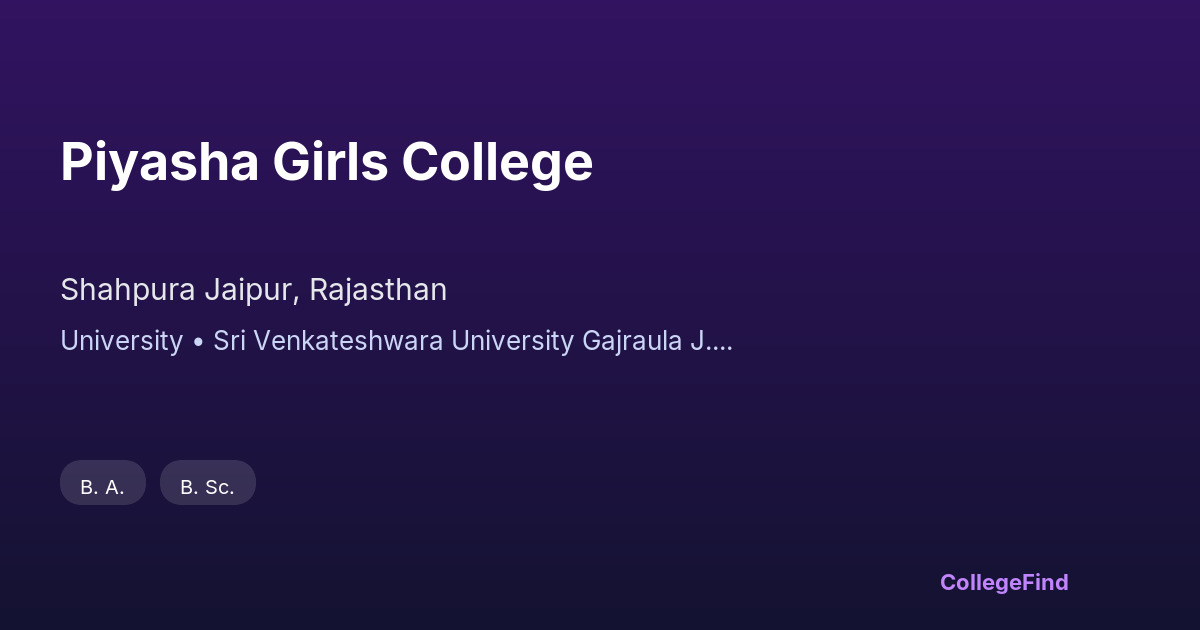Open the CollegeFind brand logo
Image resolution: width=1200 pixels, height=630 pixels.
pyautogui.click(x=1004, y=582)
